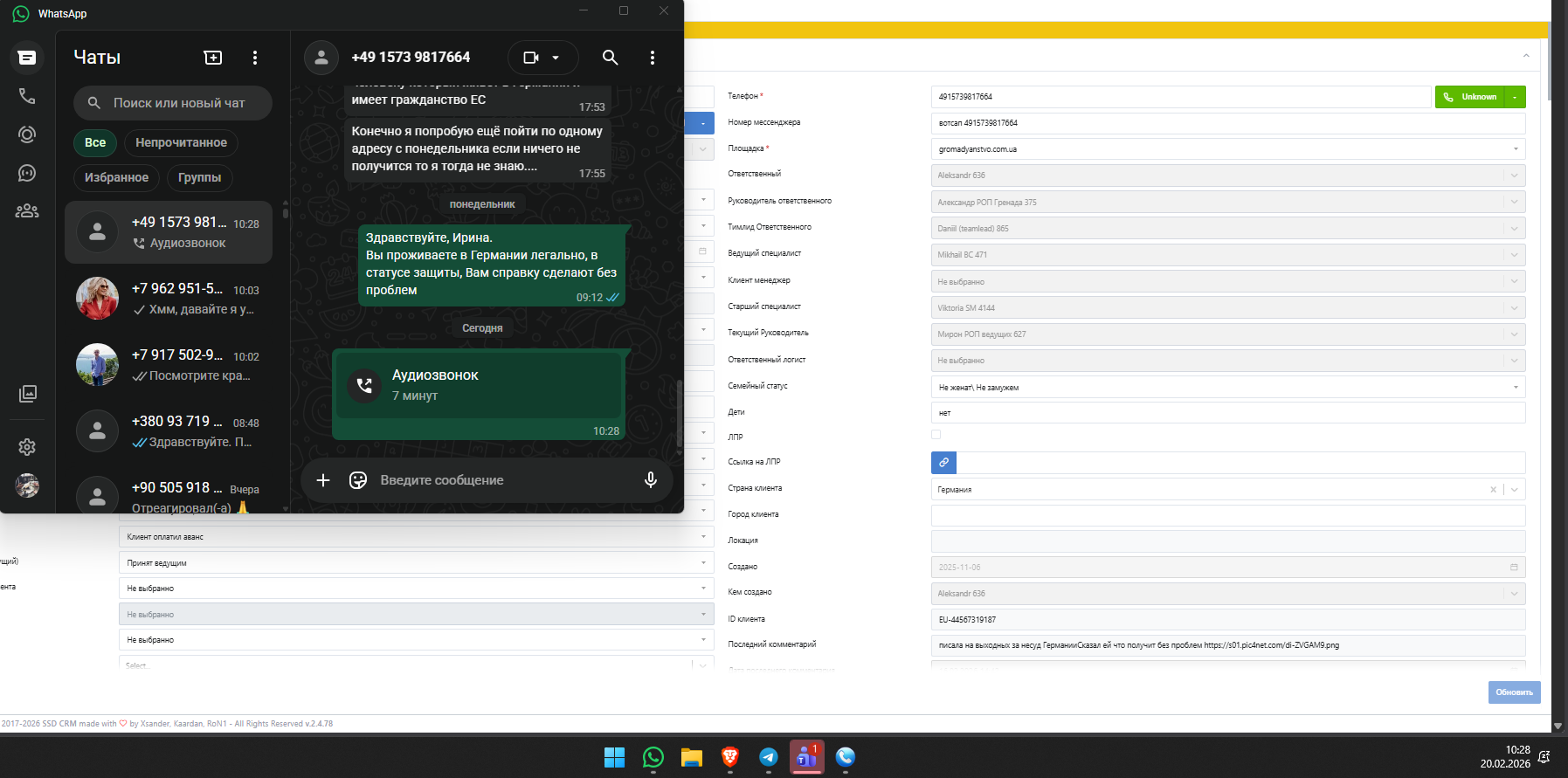Open Microsoft Teams from the taskbar

pyautogui.click(x=807, y=757)
